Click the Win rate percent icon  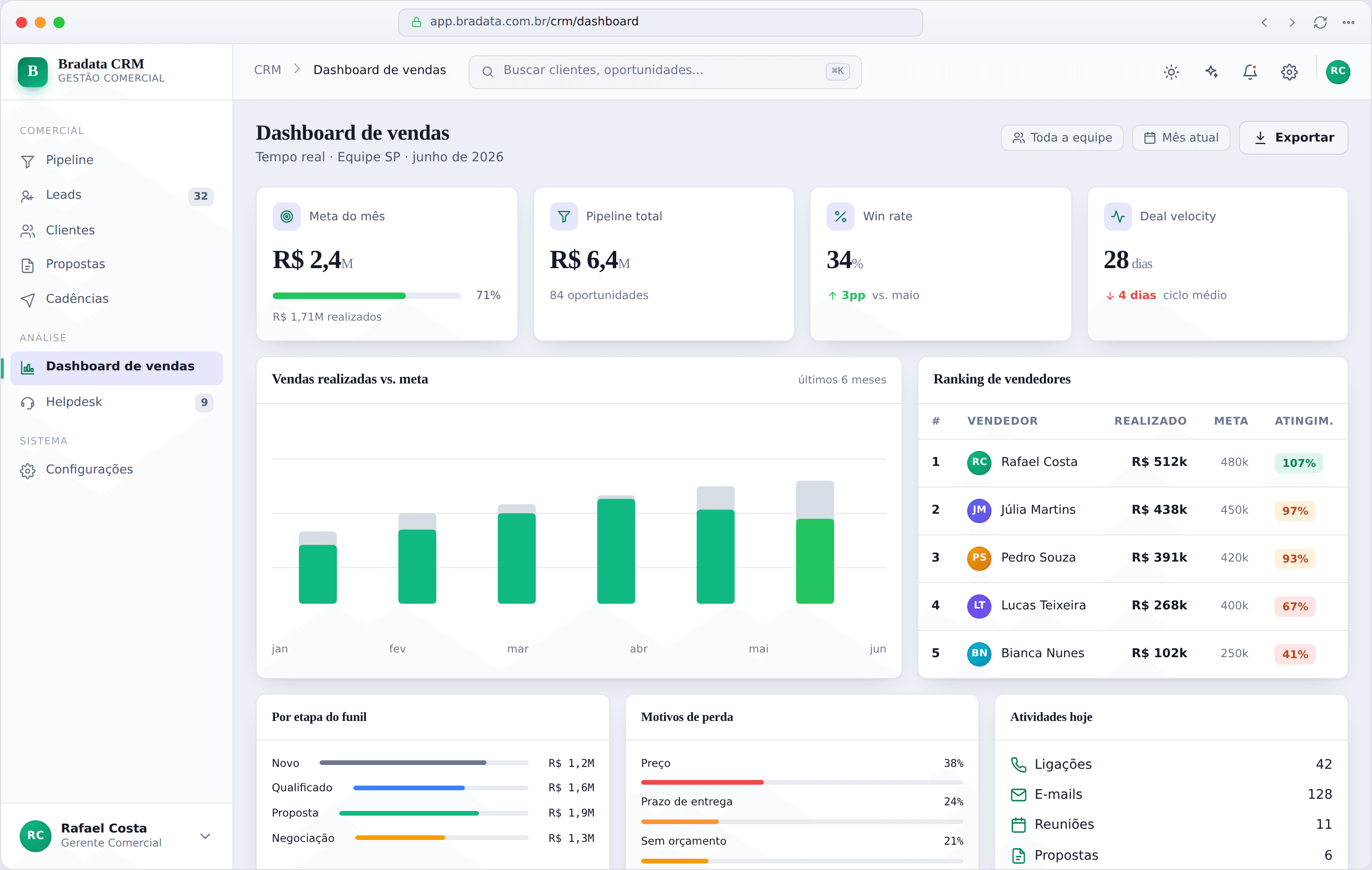tap(841, 216)
